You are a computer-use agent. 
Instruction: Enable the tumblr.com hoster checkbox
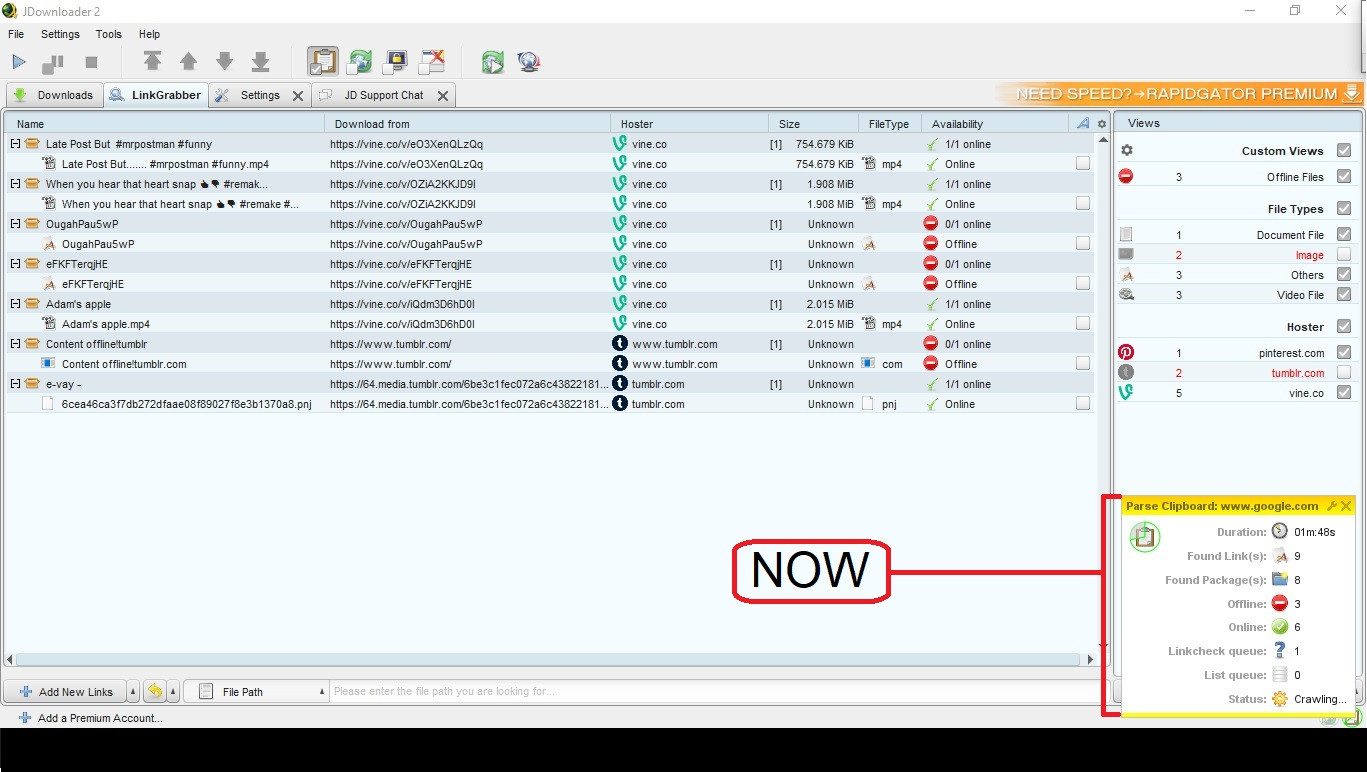[x=1344, y=373]
